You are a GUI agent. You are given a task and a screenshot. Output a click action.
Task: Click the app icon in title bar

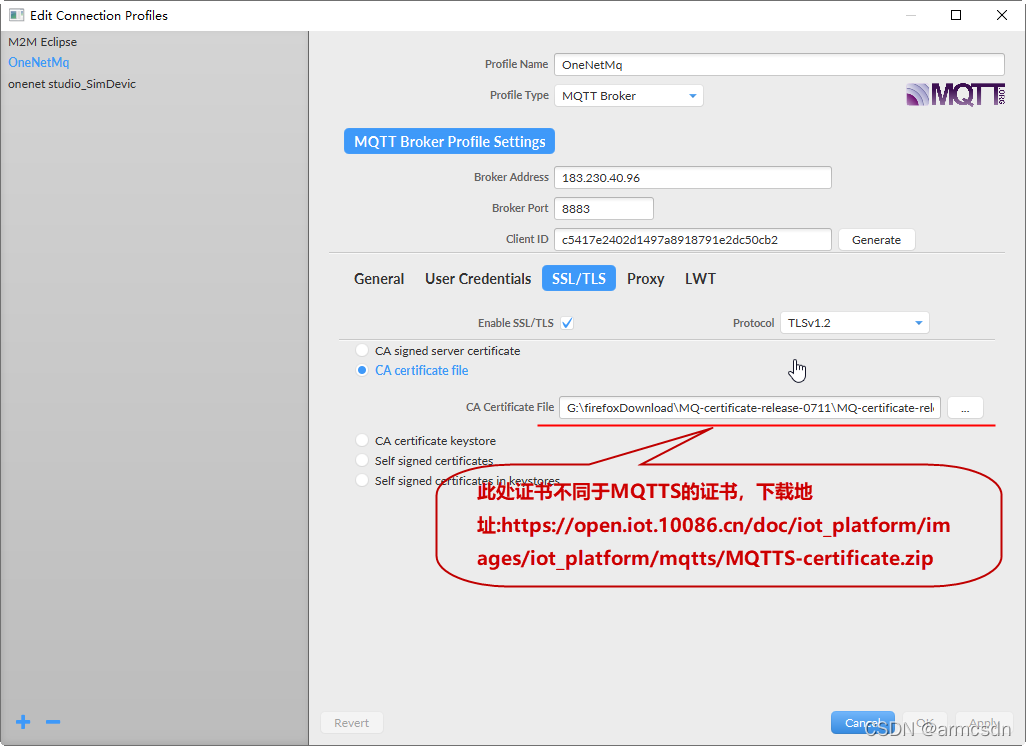point(16,15)
